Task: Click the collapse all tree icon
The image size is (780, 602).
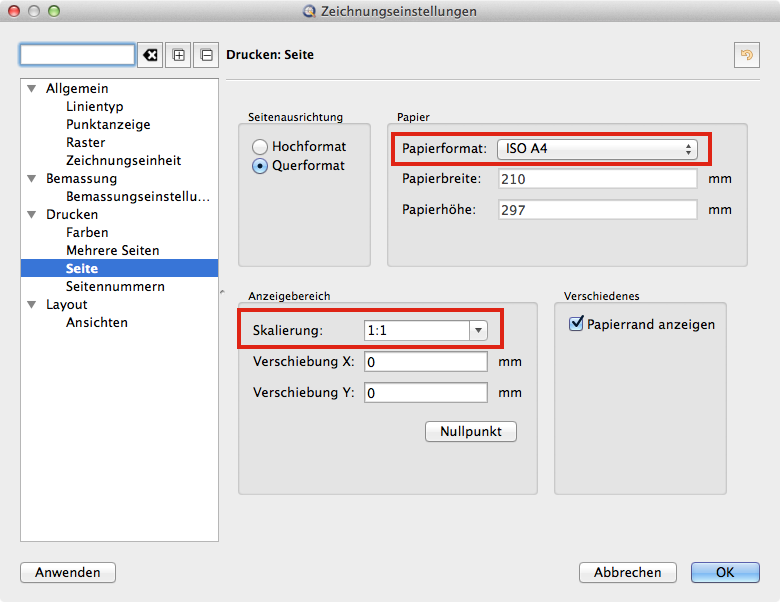Action: pos(205,55)
